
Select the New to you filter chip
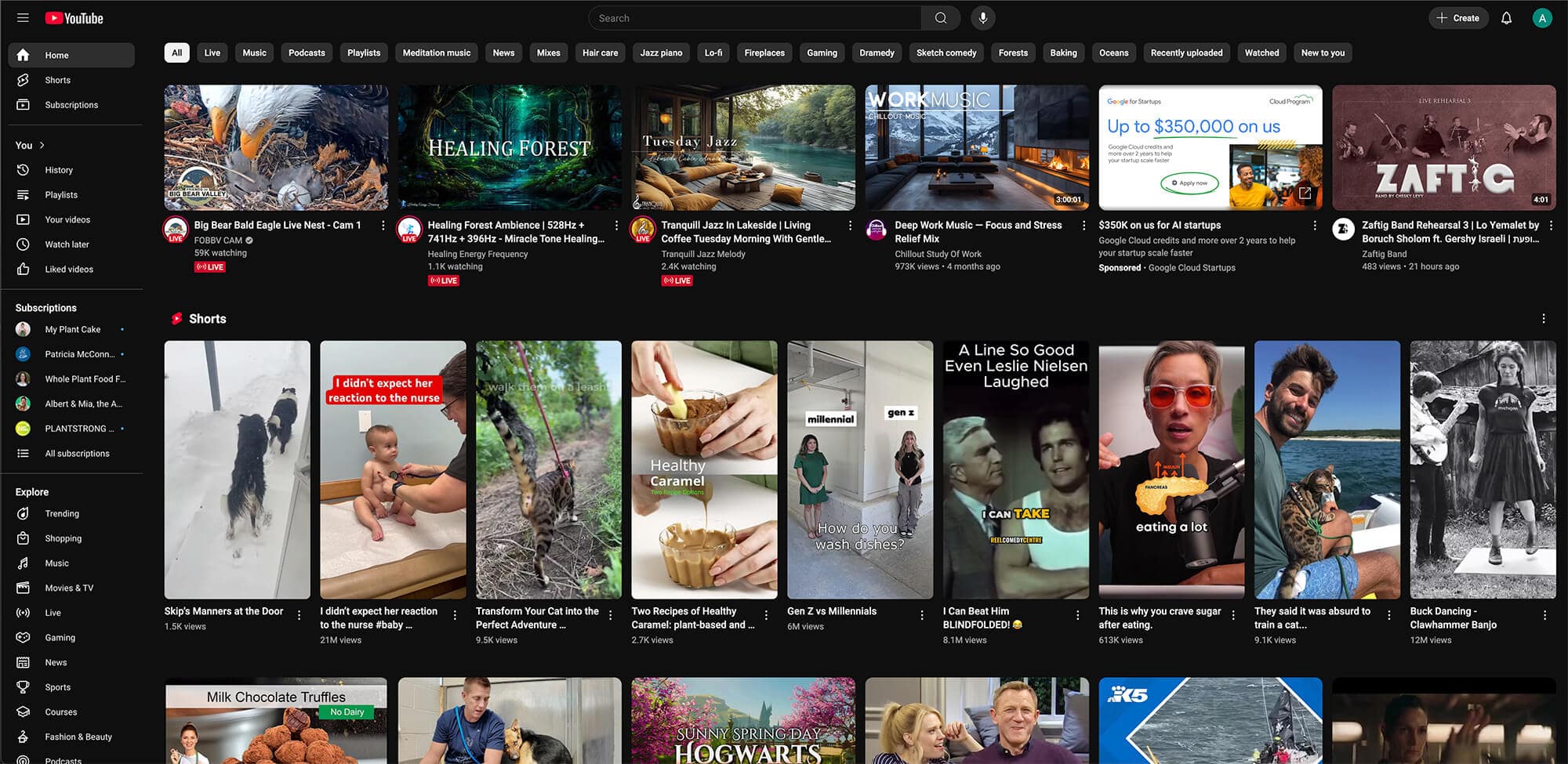pyautogui.click(x=1323, y=53)
